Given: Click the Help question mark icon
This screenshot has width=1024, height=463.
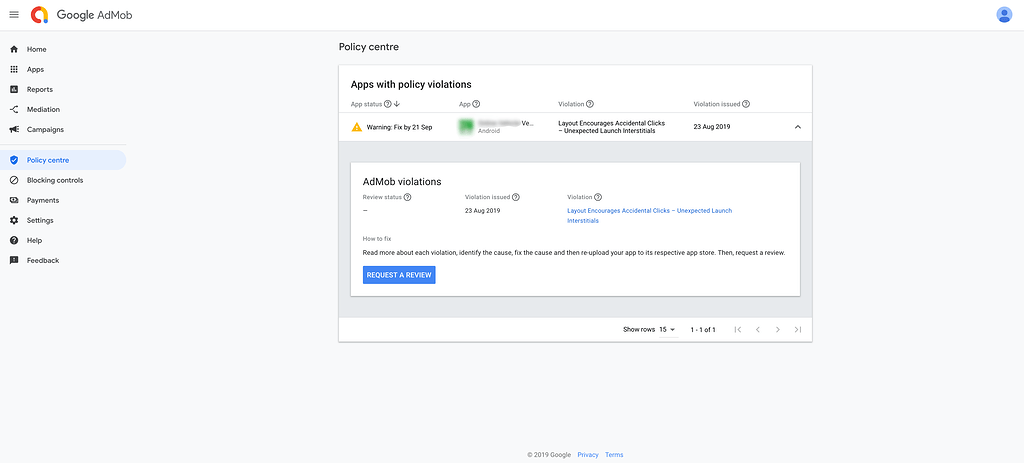Looking at the screenshot, I should point(14,240).
